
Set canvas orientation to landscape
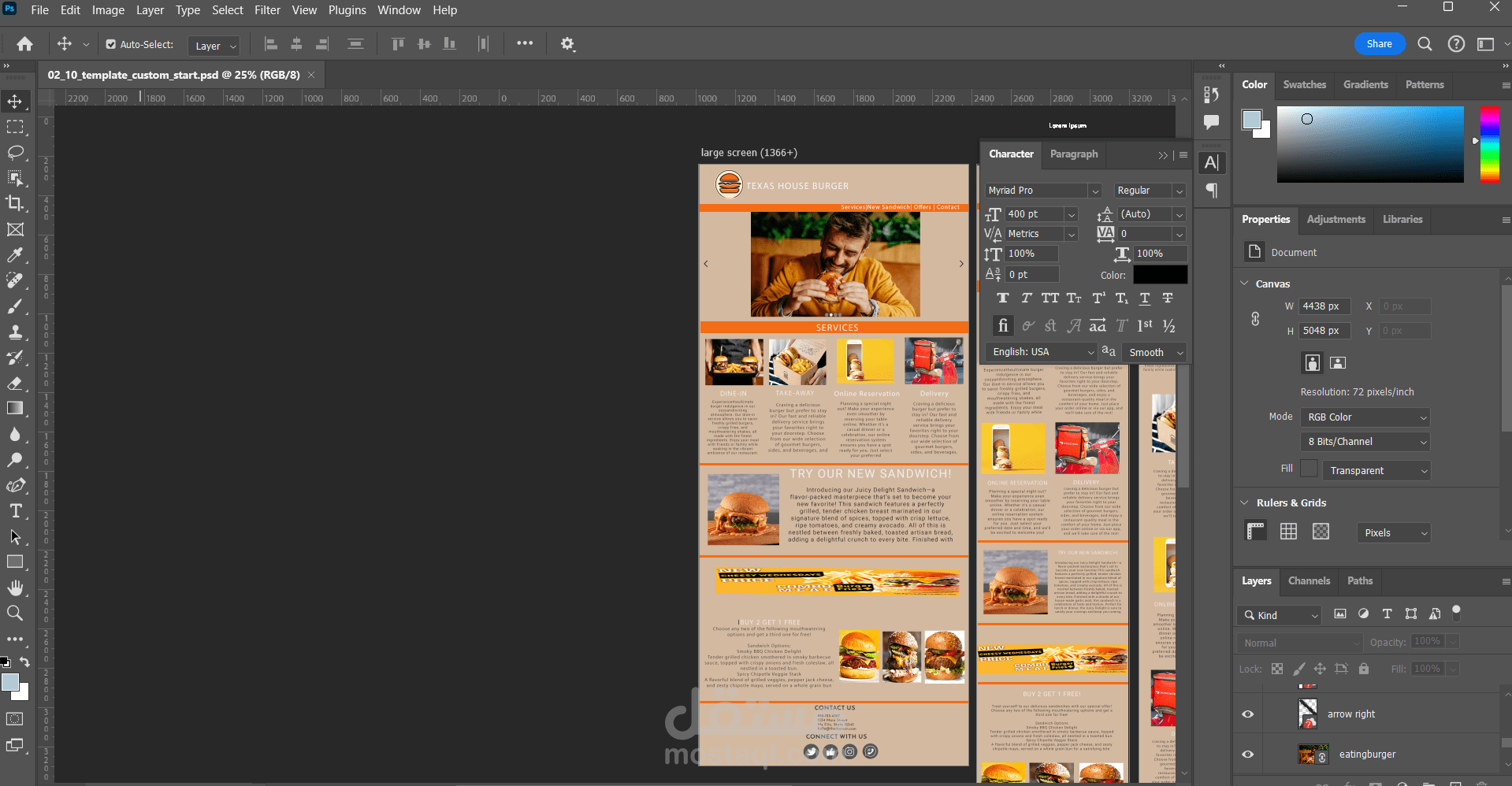[x=1338, y=362]
